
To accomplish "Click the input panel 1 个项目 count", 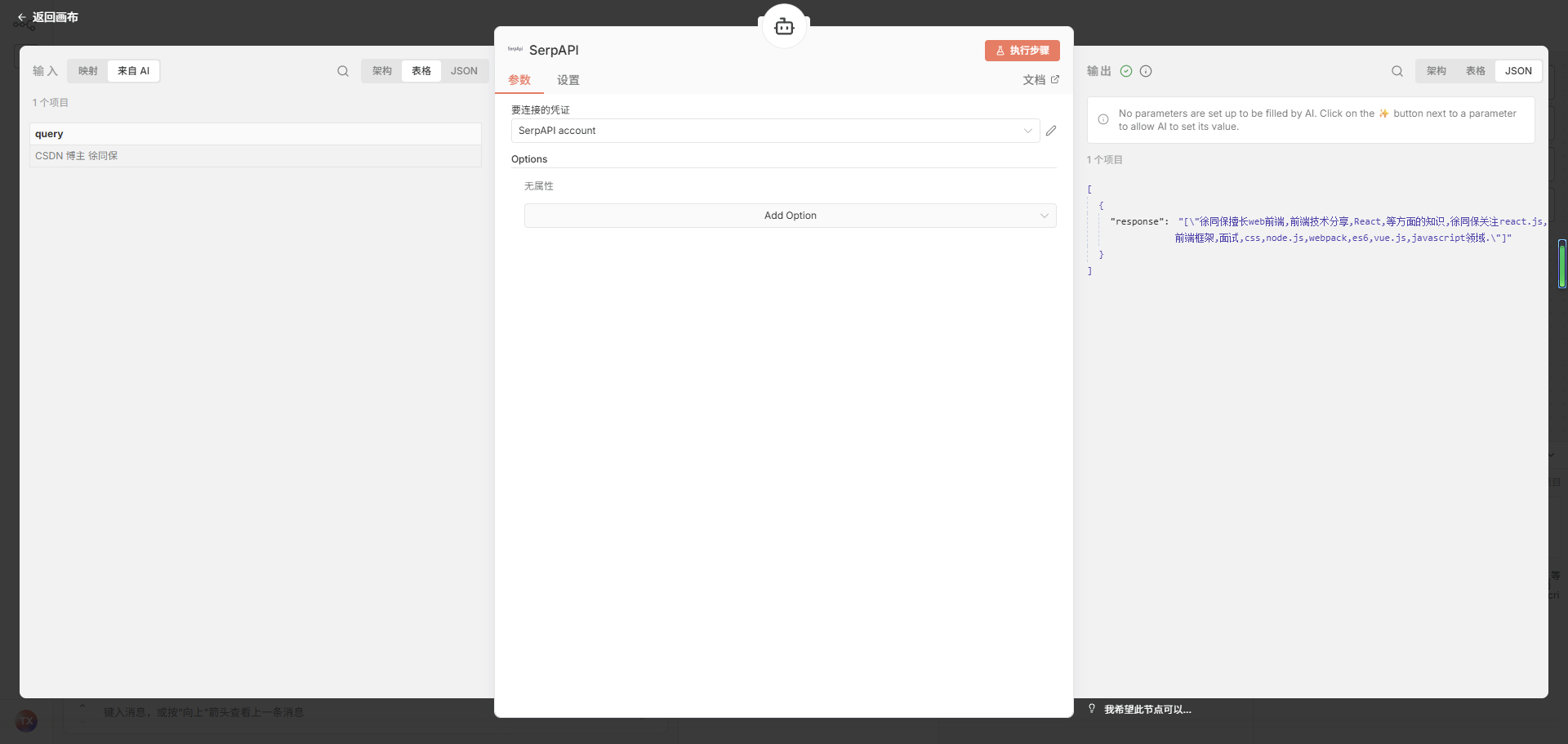I will point(51,103).
